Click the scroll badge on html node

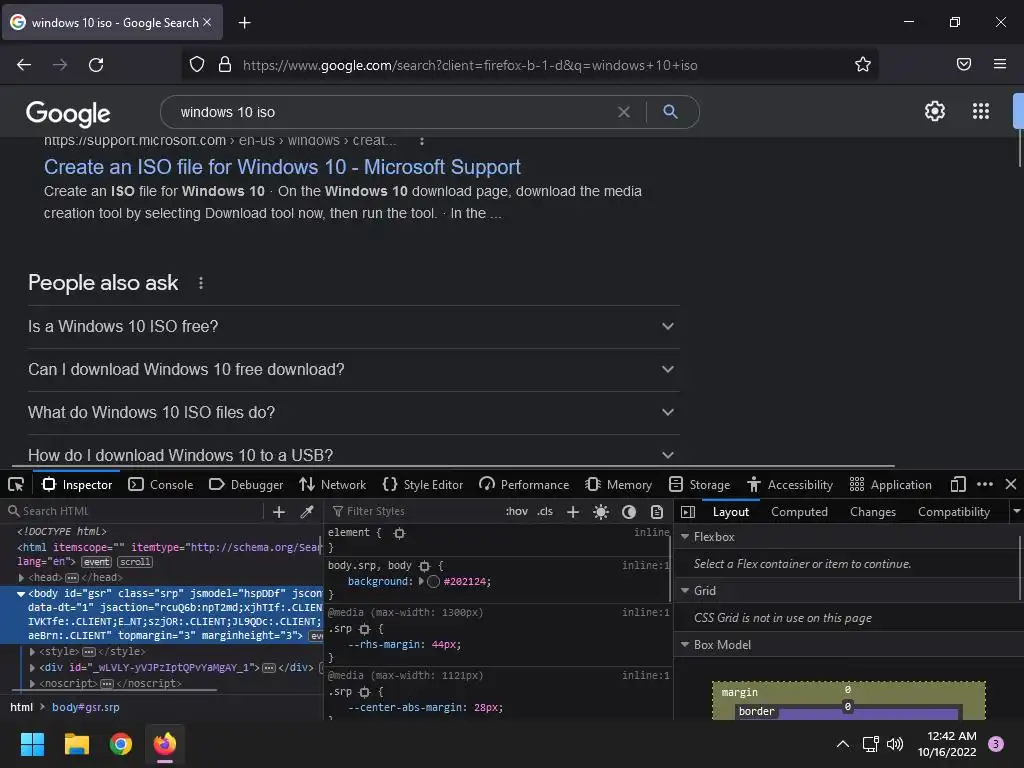(x=135, y=562)
